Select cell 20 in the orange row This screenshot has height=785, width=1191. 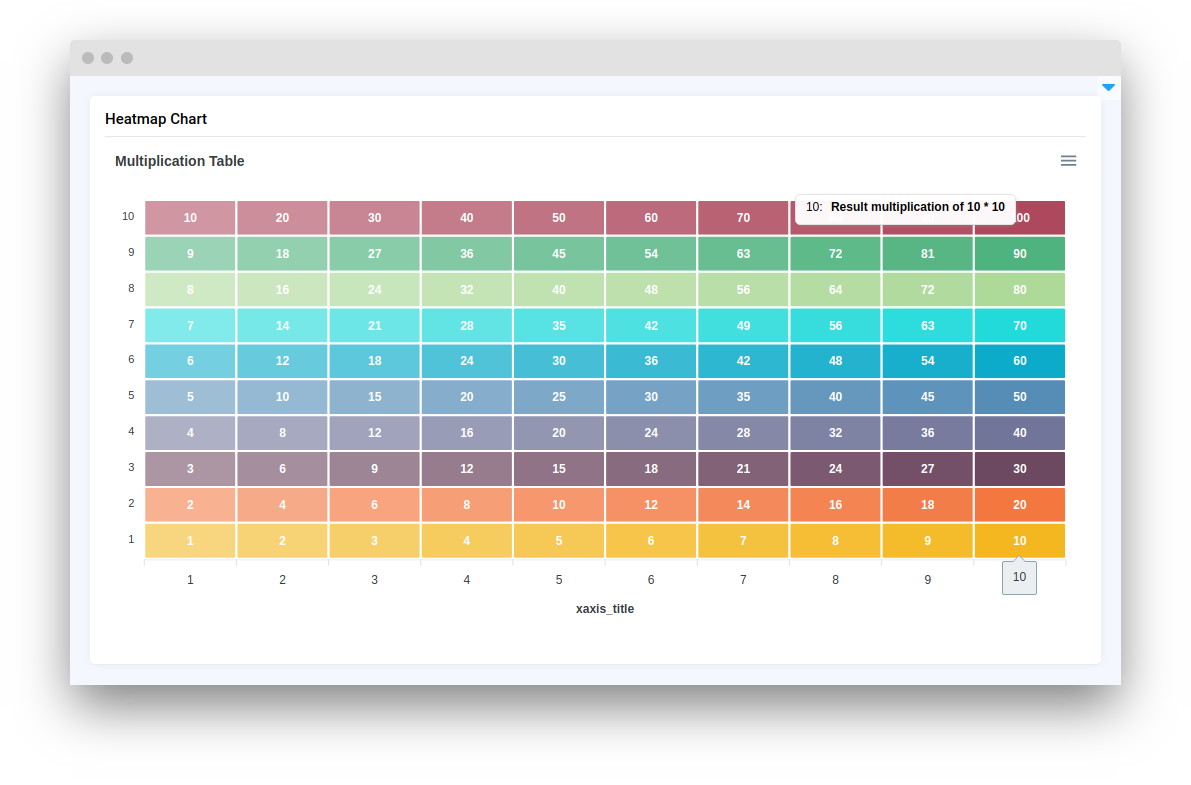pyautogui.click(x=1019, y=505)
